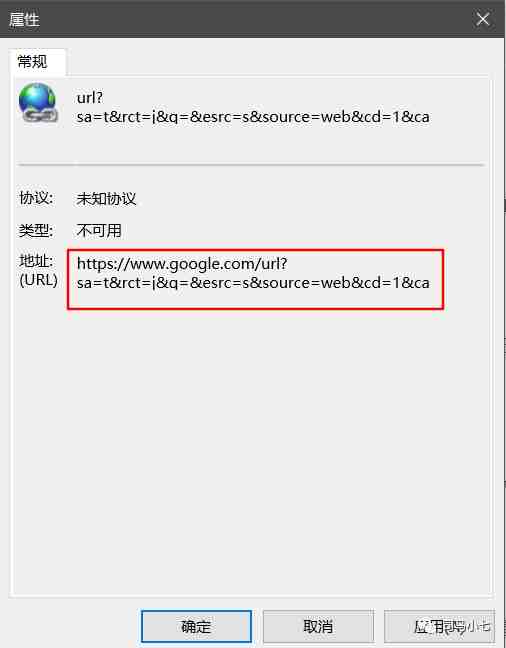Viewport: 506px width, 648px height.
Task: Click the horizontal separator below the globe
Action: click(251, 164)
